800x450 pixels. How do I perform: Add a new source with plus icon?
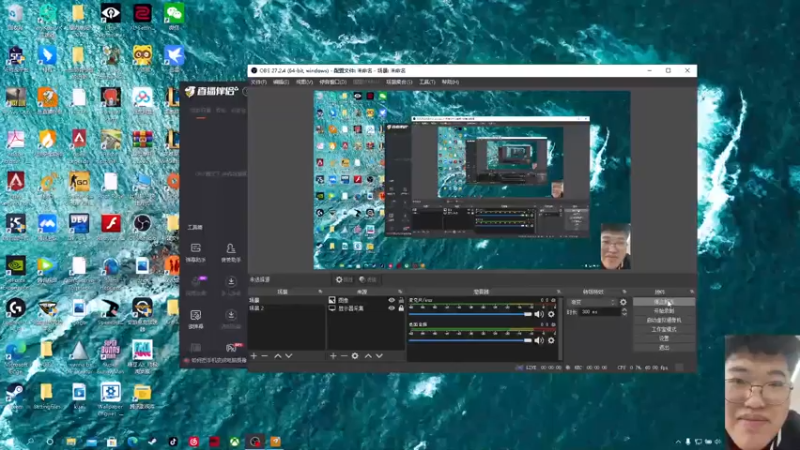pos(333,356)
